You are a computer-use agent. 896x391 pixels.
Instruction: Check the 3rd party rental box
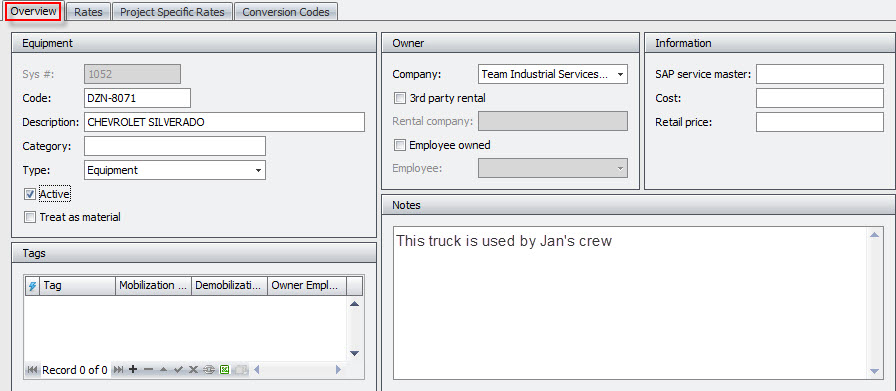pos(399,98)
